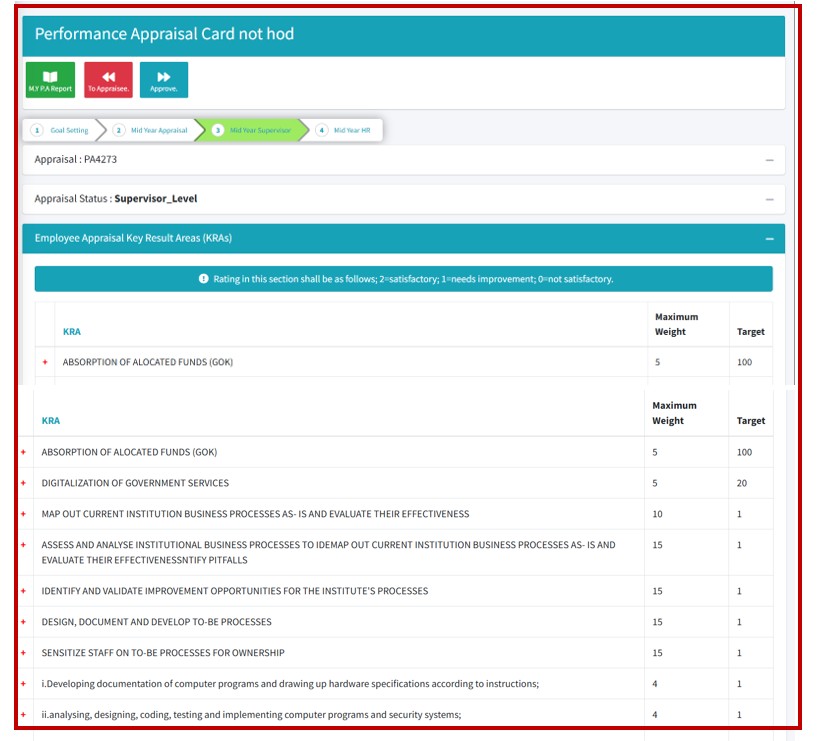818x741 pixels.
Task: Expand the IDENTIFY AND VALIDATE IMPROVEMENT row plus icon
Action: tap(24, 591)
